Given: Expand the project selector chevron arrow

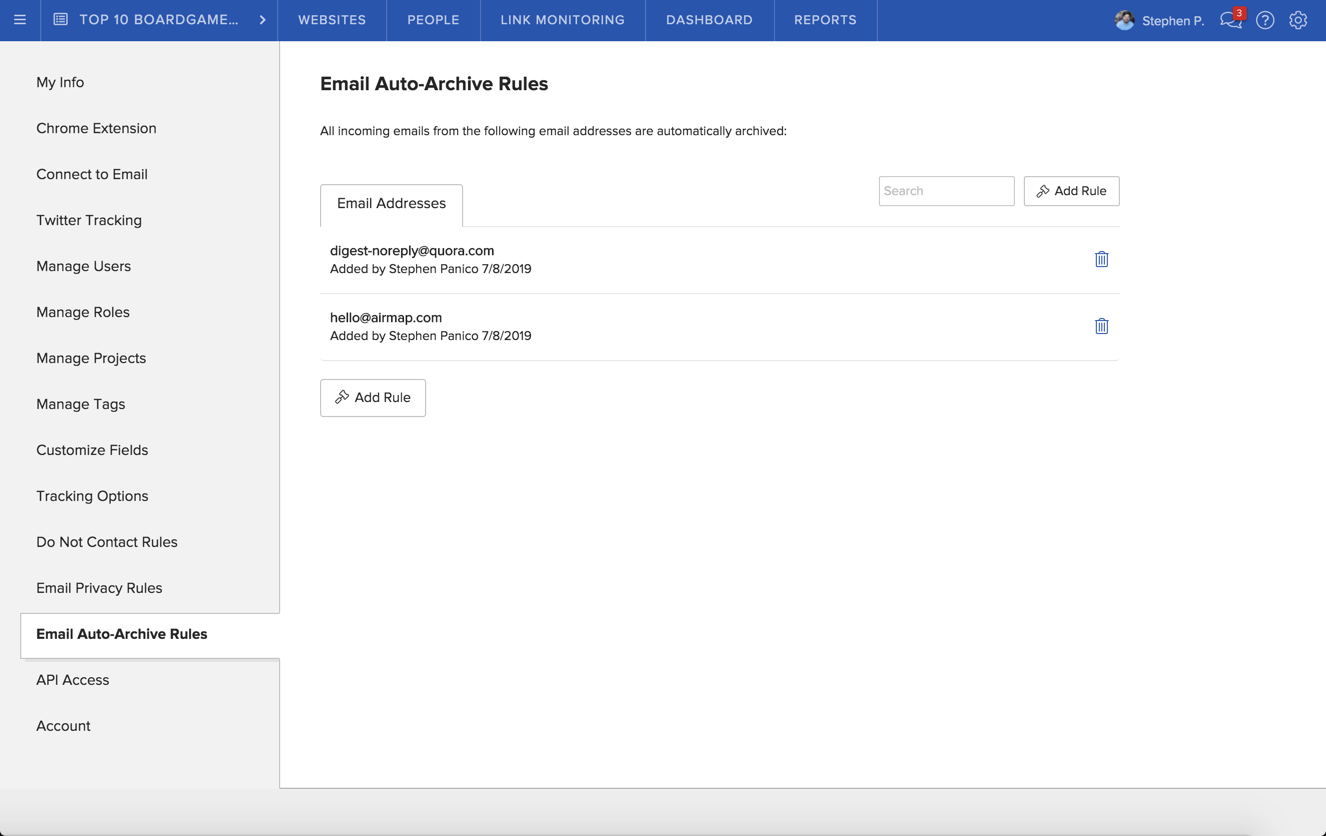Looking at the screenshot, I should tap(262, 20).
